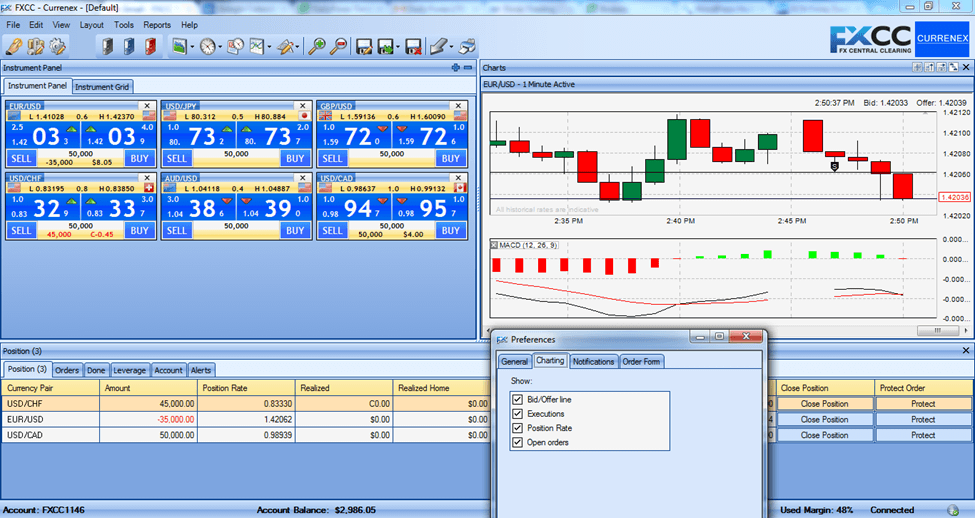
Task: Zoom out with the red minus magnifier
Action: pyautogui.click(x=339, y=46)
